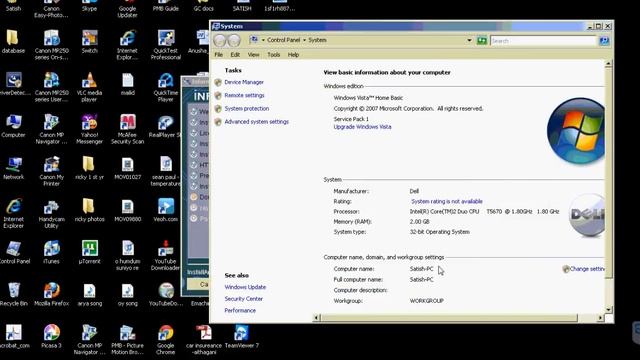
Task: Open Canon My Printer desktop icon
Action: (51, 171)
